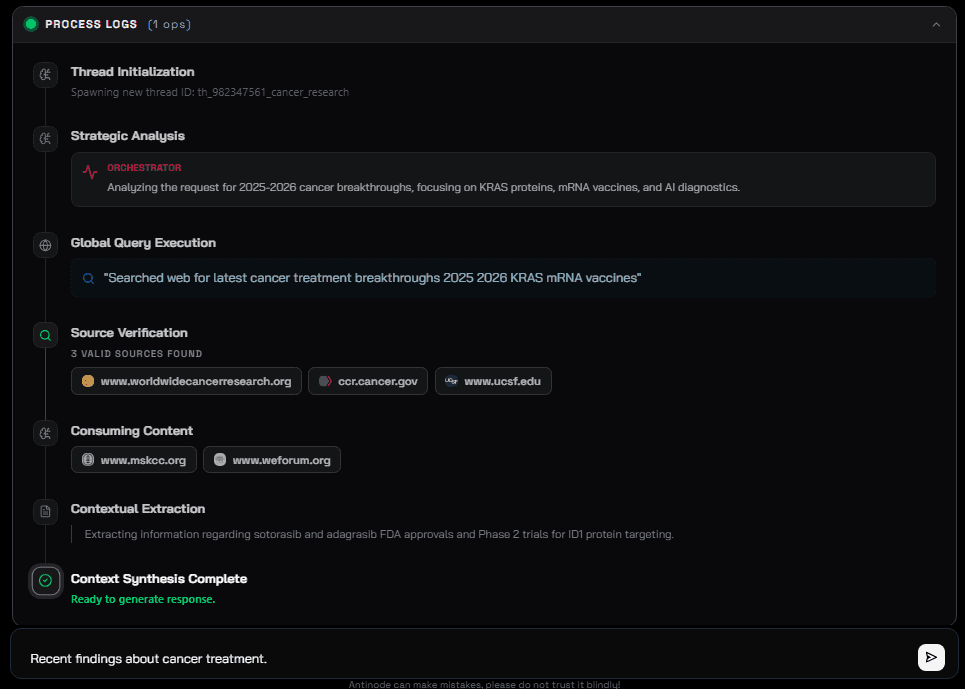
Task: Click the searched web query box
Action: coord(503,278)
